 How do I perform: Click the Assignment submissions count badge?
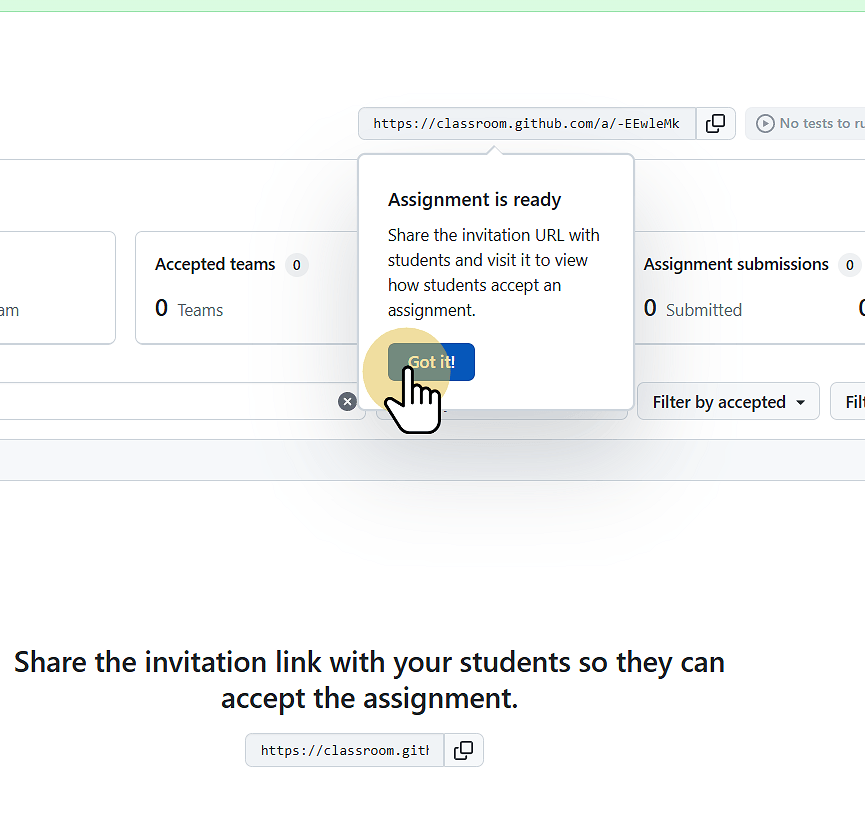(850, 265)
